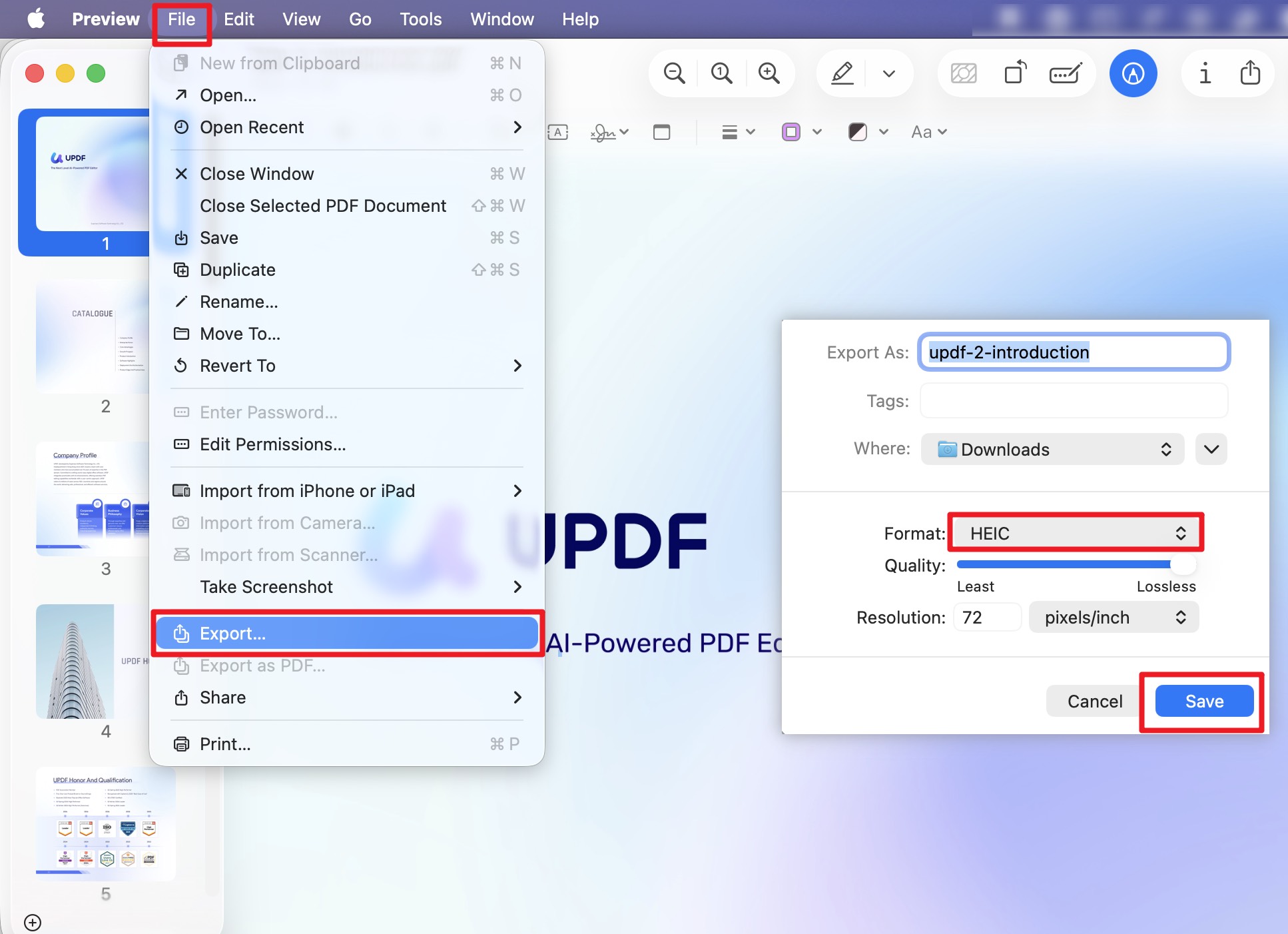
Task: Expand the Take Screenshot submenu
Action: 346,587
